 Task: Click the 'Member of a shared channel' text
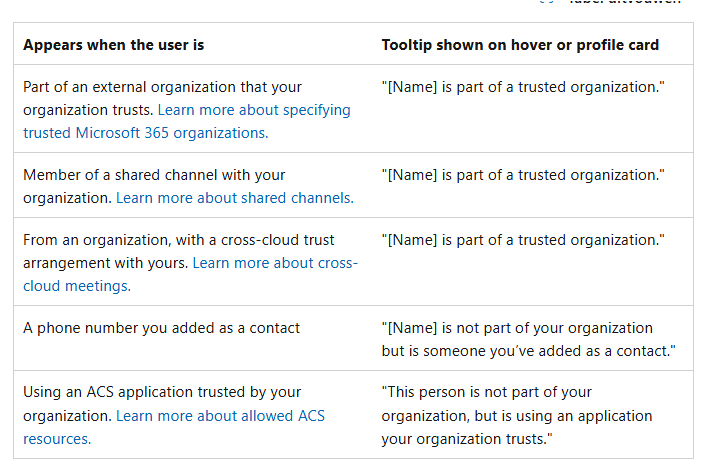pos(154,175)
